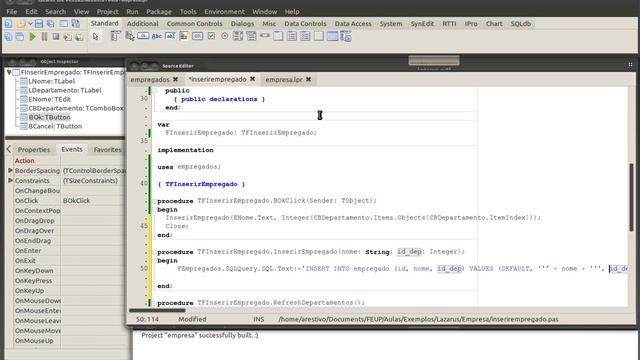Open the Environment menu
640x360 pixels.
point(224,11)
